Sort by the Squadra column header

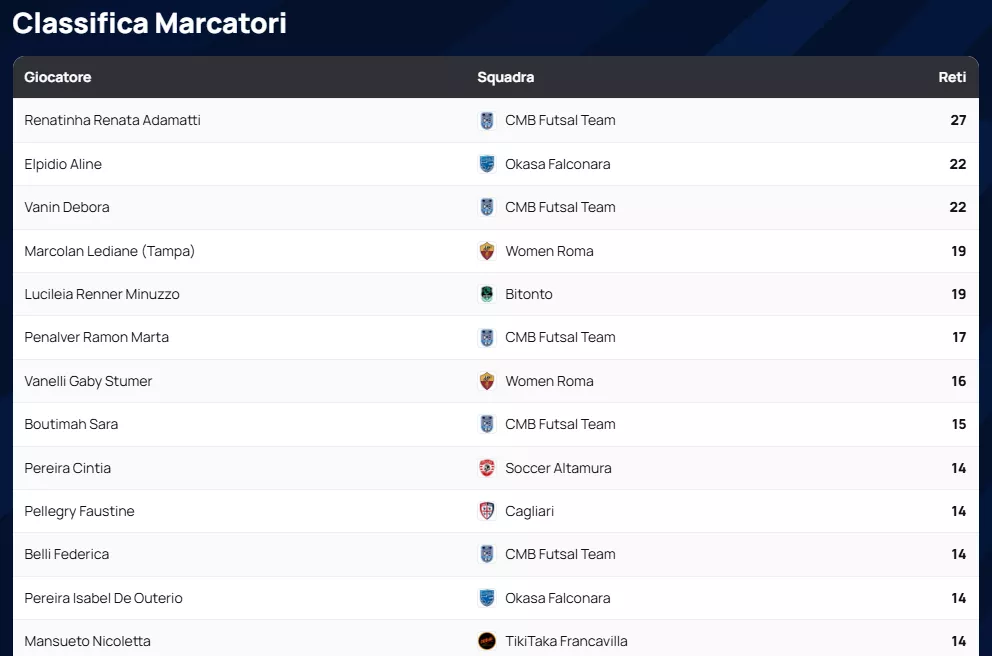tap(505, 77)
